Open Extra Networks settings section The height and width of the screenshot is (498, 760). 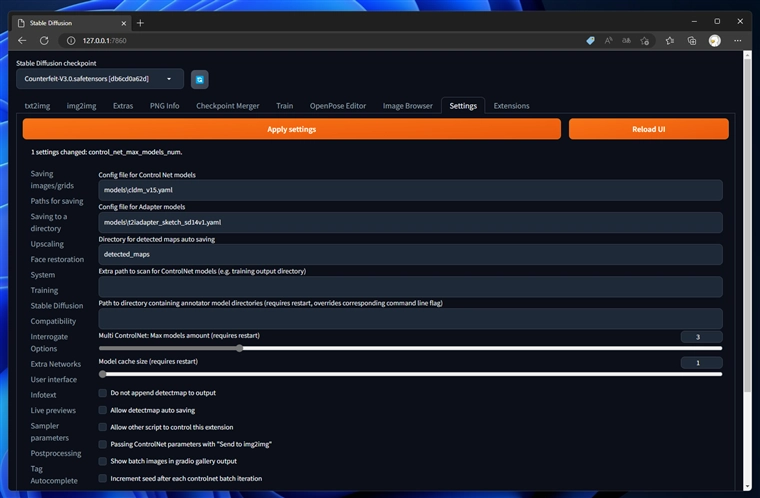[56, 364]
